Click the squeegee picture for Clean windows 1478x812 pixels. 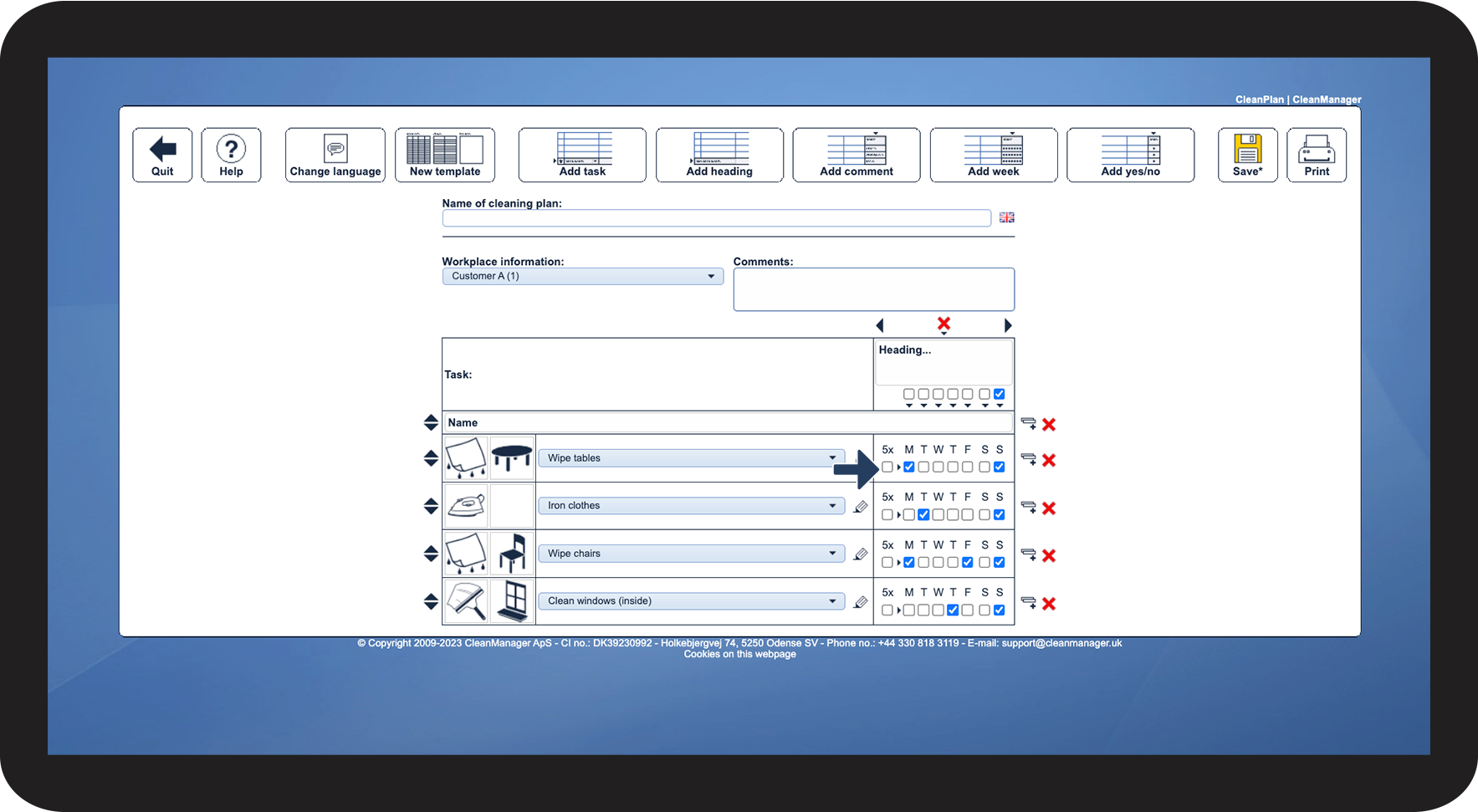pyautogui.click(x=466, y=601)
